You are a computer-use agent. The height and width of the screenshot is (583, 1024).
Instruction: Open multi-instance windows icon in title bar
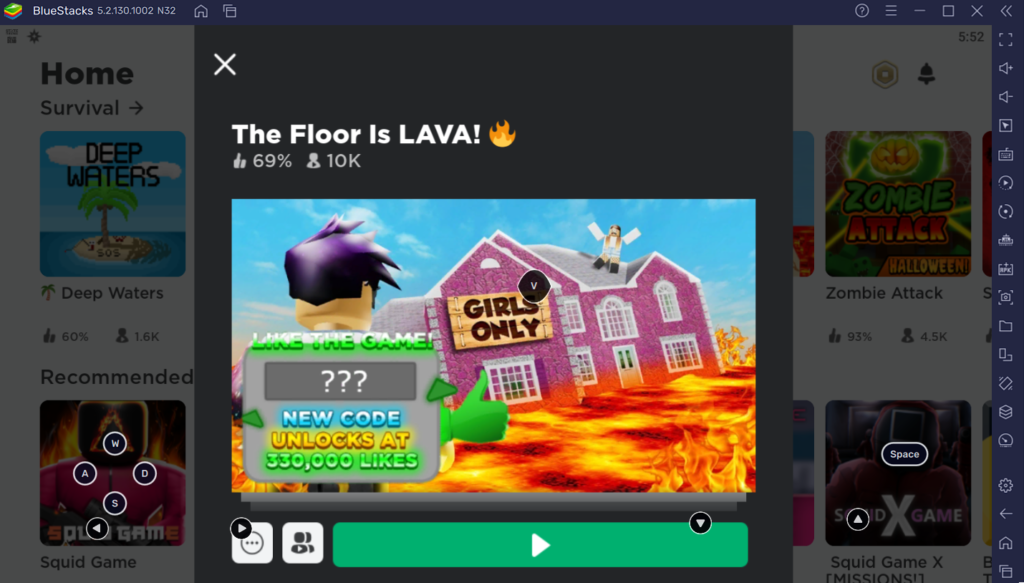pyautogui.click(x=229, y=11)
